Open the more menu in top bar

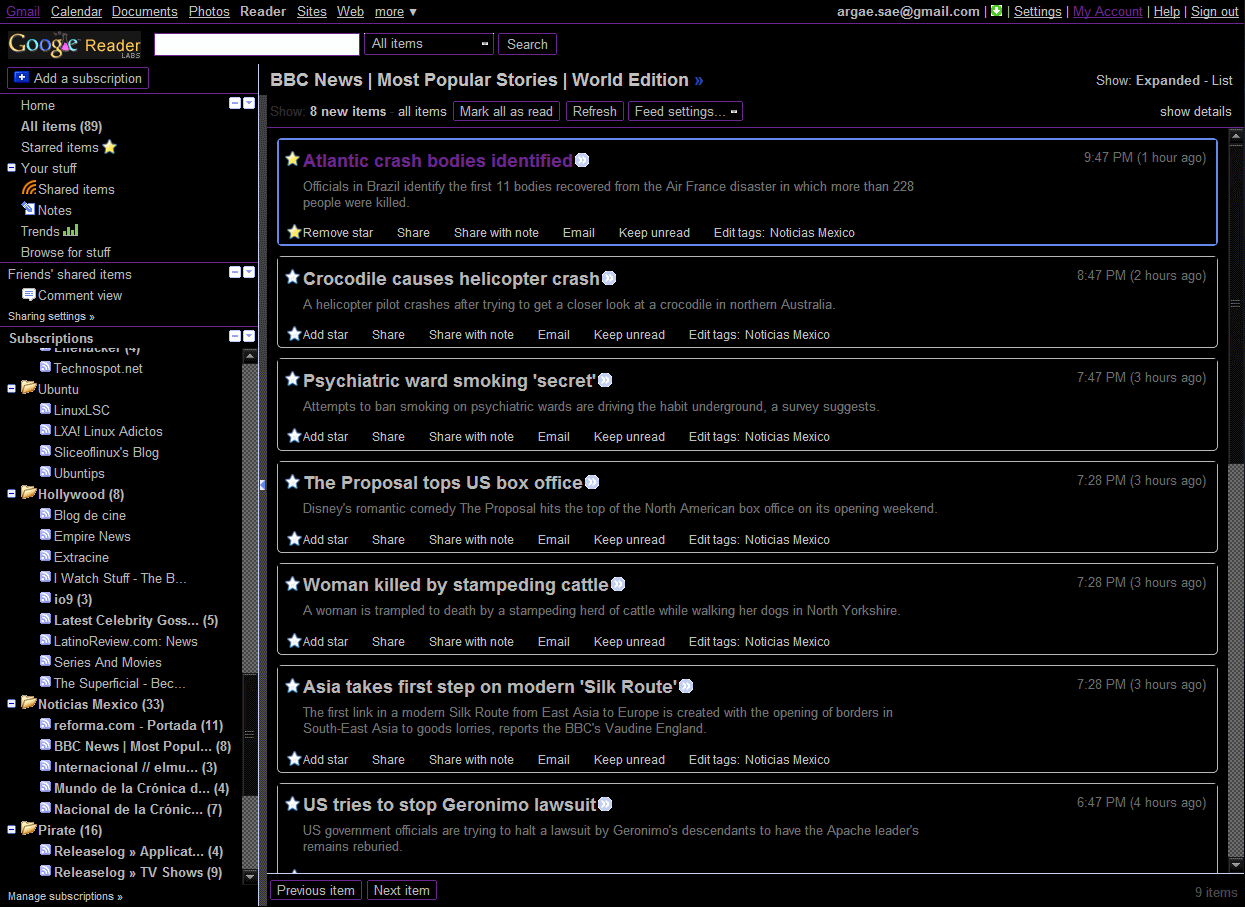point(396,11)
